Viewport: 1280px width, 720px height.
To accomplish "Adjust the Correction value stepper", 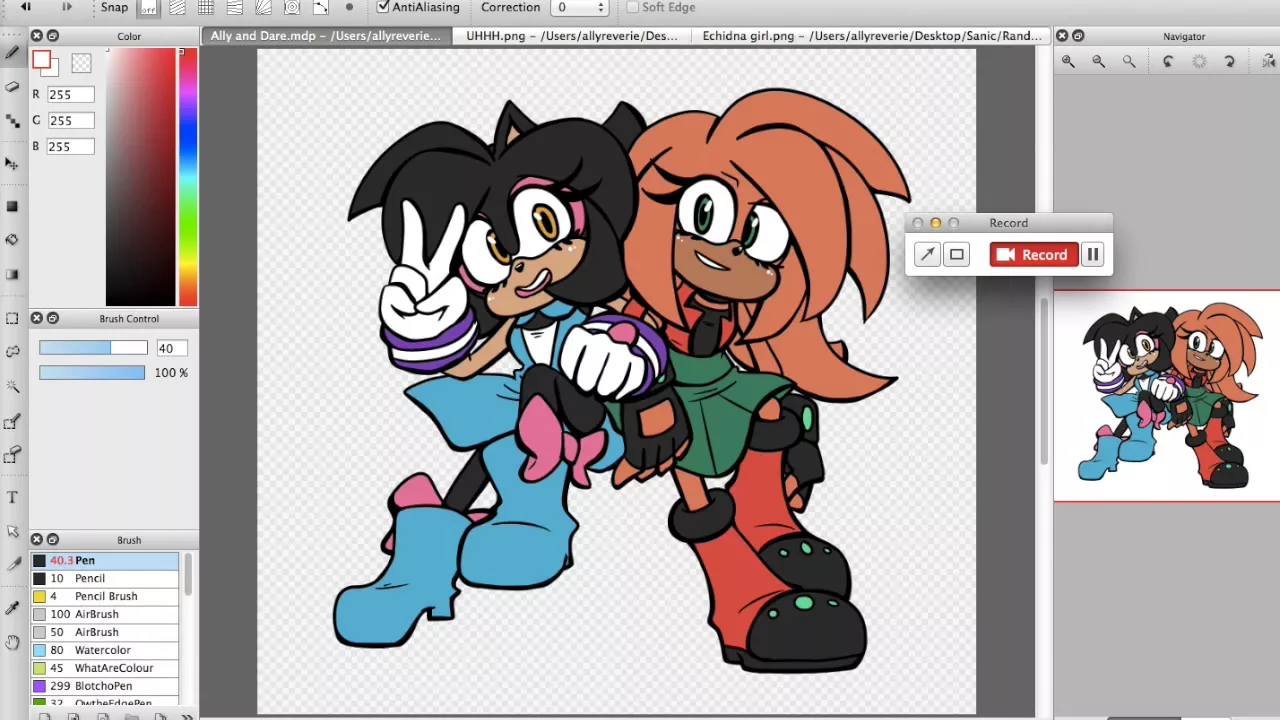I will tap(601, 8).
